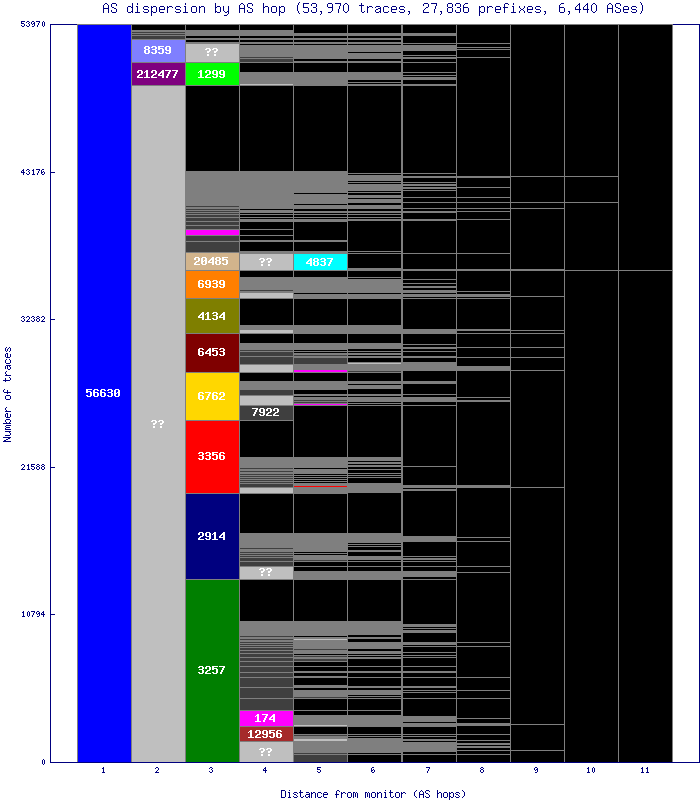
Task: Click the navy 2914 block
Action: (212, 536)
